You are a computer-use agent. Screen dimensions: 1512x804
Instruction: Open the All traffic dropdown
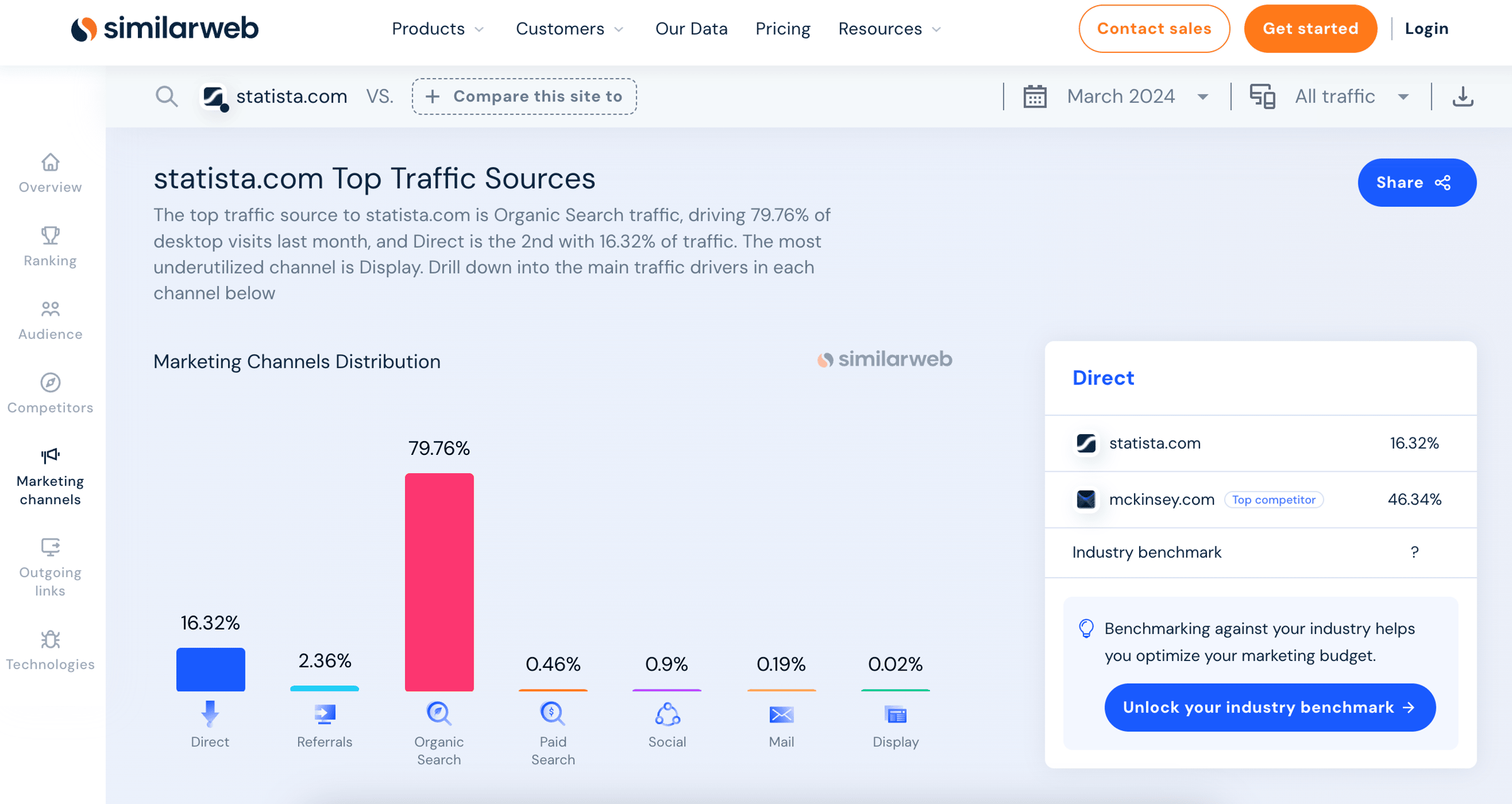point(1352,96)
